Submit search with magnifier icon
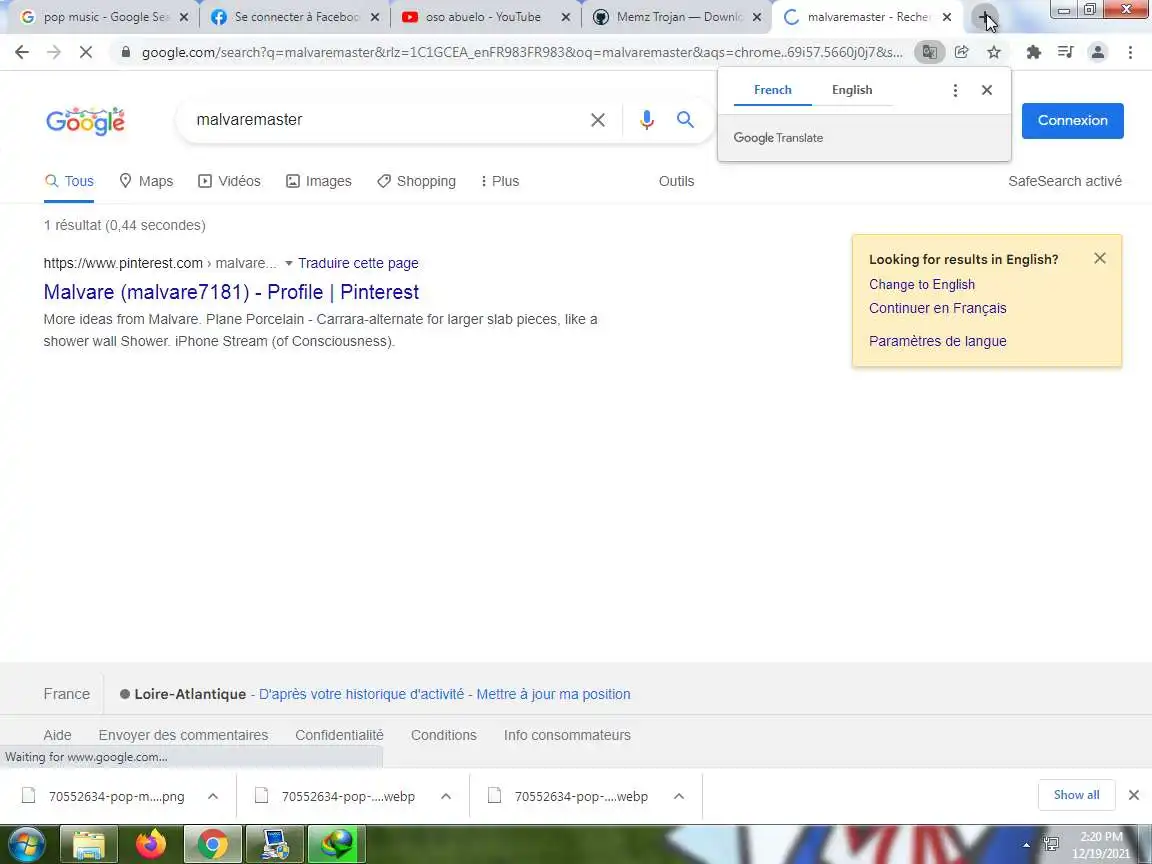The width and height of the screenshot is (1152, 864). pos(685,120)
